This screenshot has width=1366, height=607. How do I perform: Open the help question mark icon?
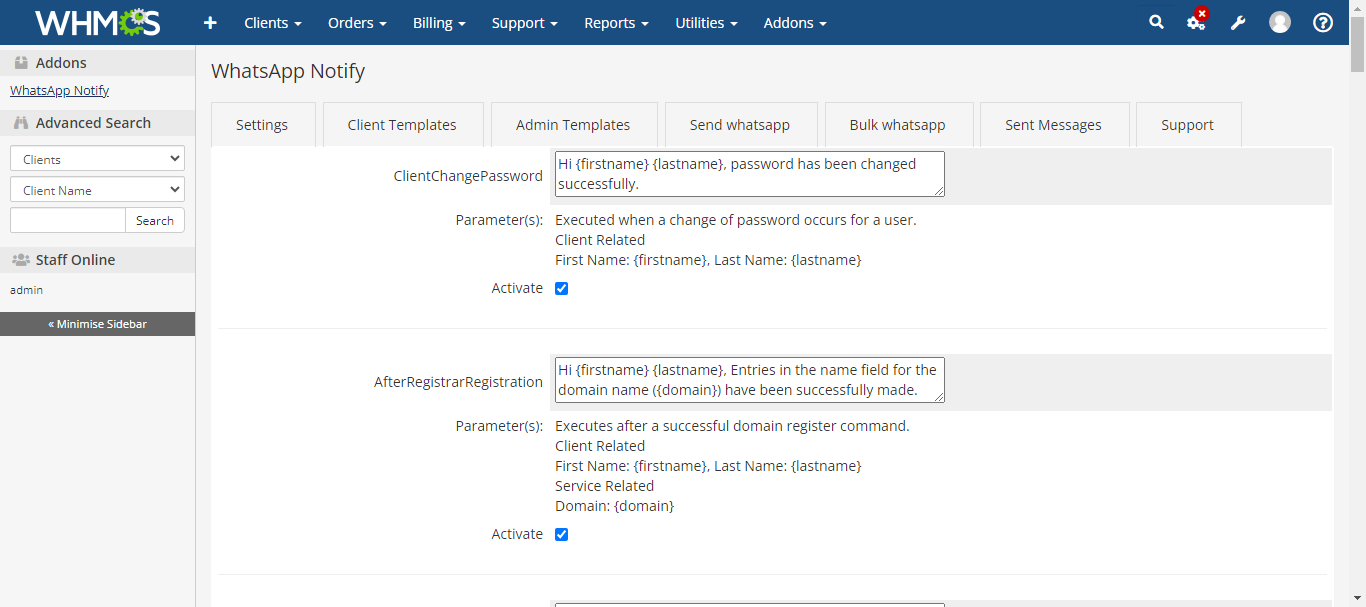point(1323,22)
